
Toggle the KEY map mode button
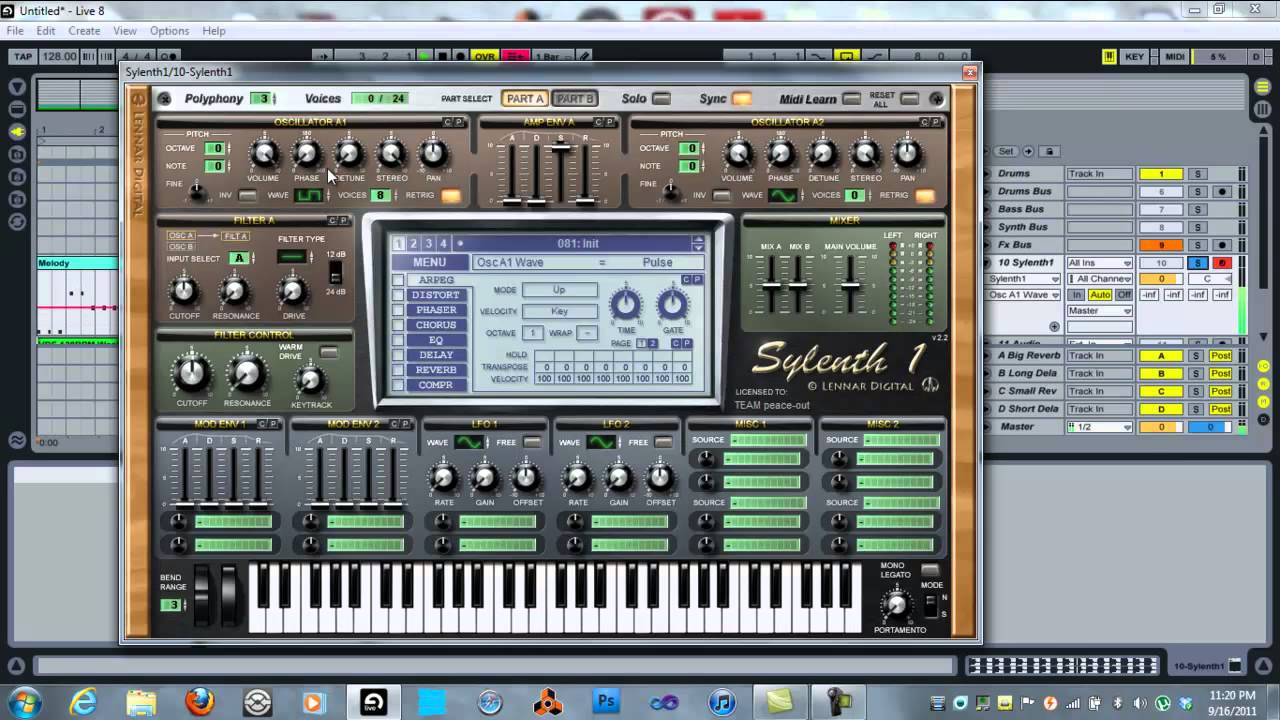click(x=1134, y=57)
